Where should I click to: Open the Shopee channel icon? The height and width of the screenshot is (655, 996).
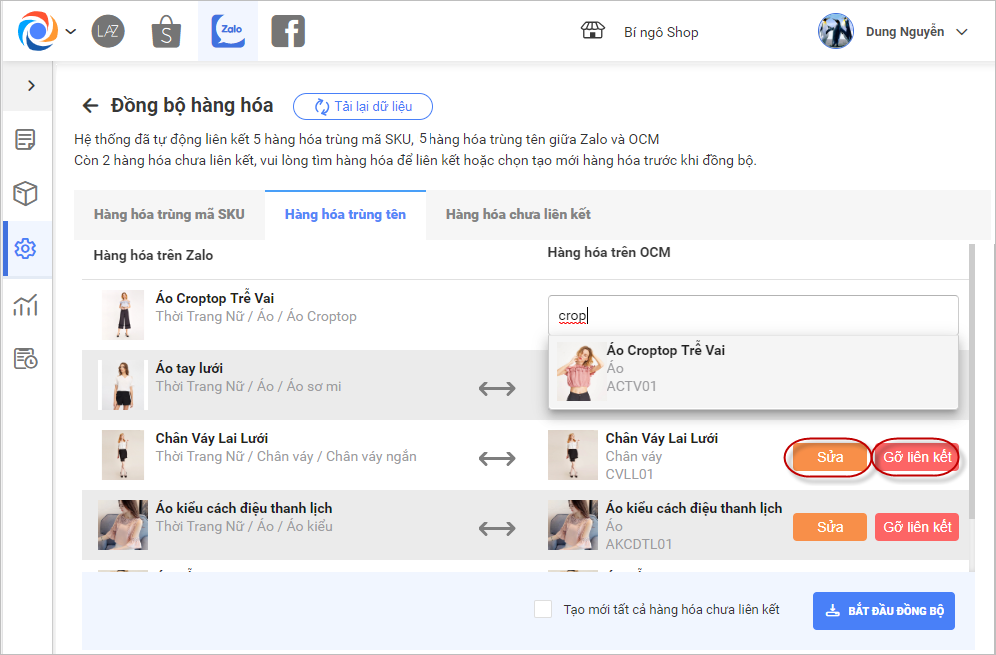(x=166, y=32)
